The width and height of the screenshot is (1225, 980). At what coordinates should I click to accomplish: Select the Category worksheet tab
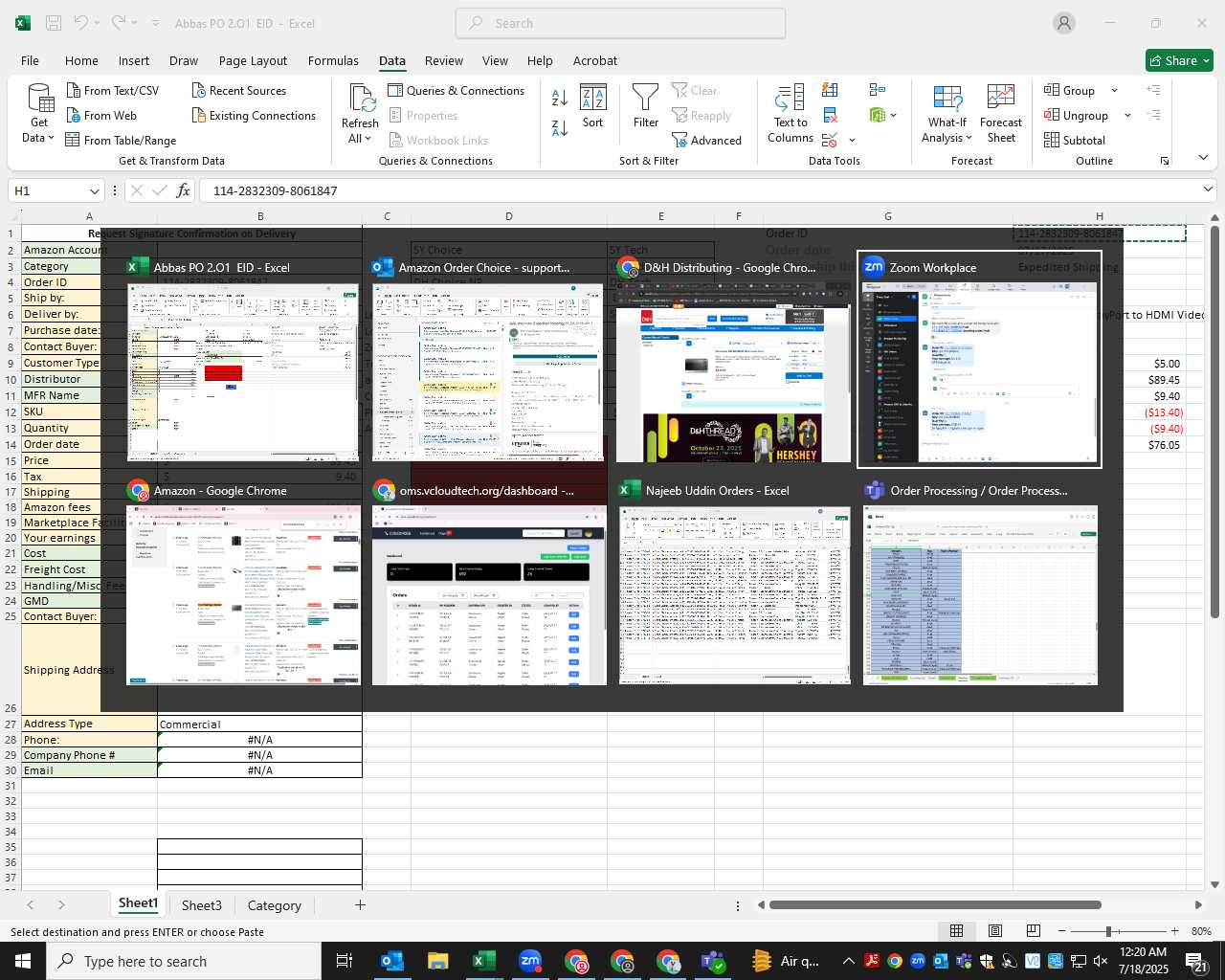(274, 904)
